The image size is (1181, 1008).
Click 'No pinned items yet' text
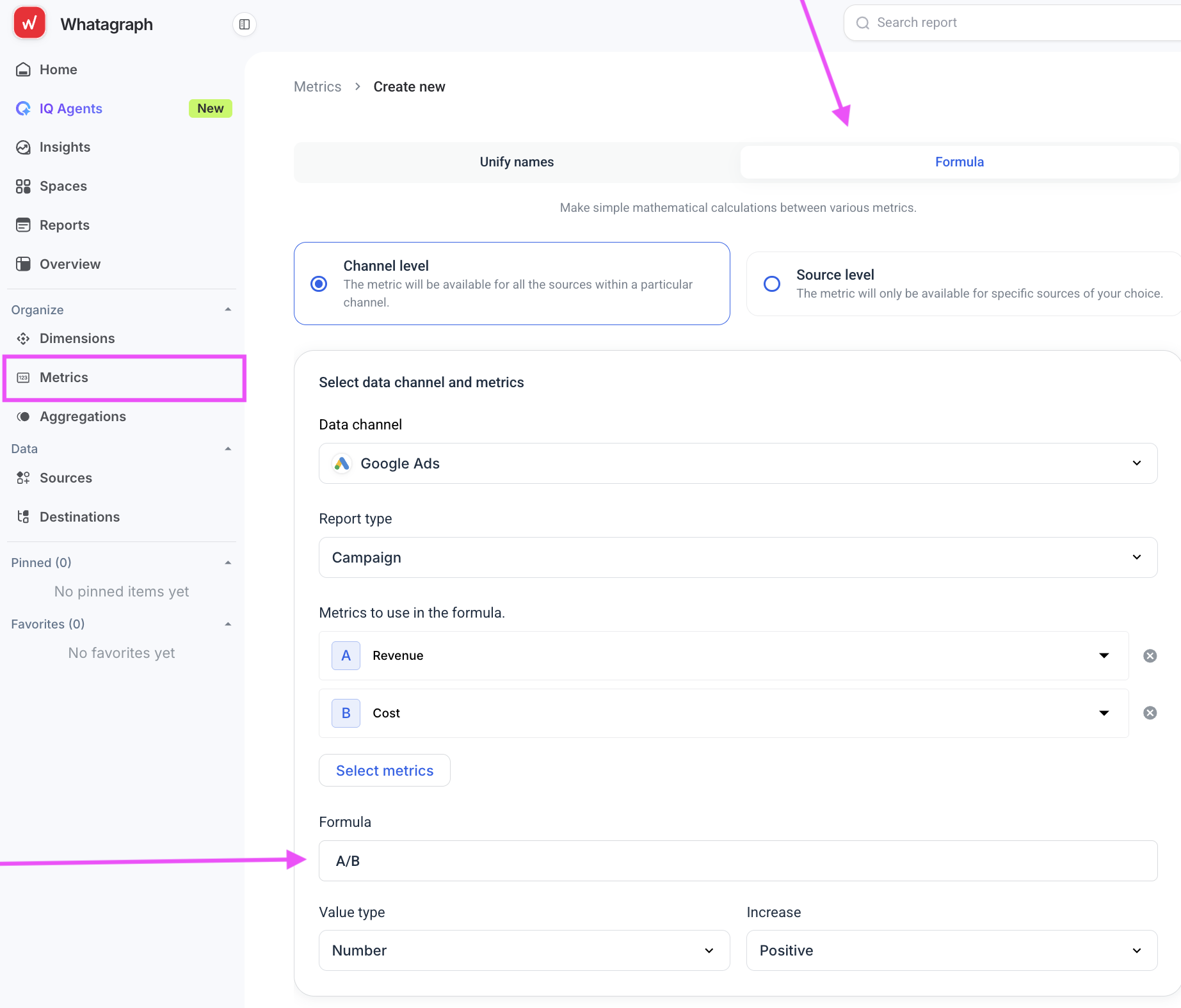point(122,591)
